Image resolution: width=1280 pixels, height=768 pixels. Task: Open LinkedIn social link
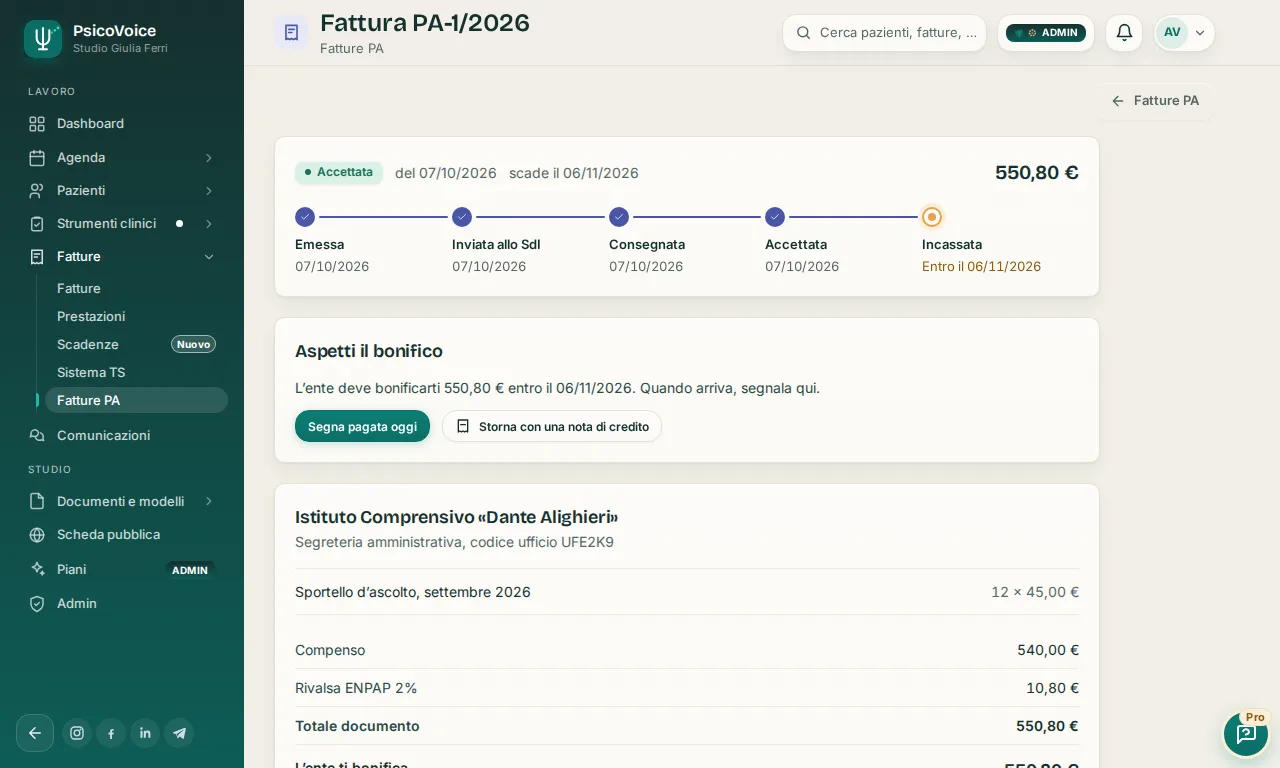pyautogui.click(x=145, y=733)
